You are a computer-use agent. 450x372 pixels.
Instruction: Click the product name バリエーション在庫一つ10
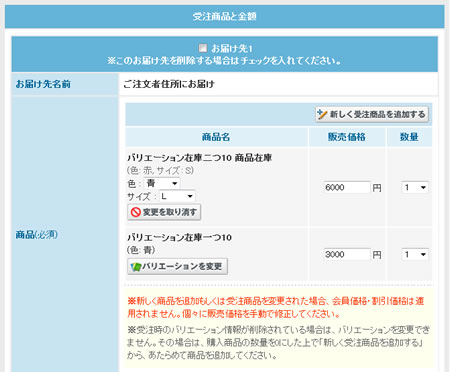179,237
